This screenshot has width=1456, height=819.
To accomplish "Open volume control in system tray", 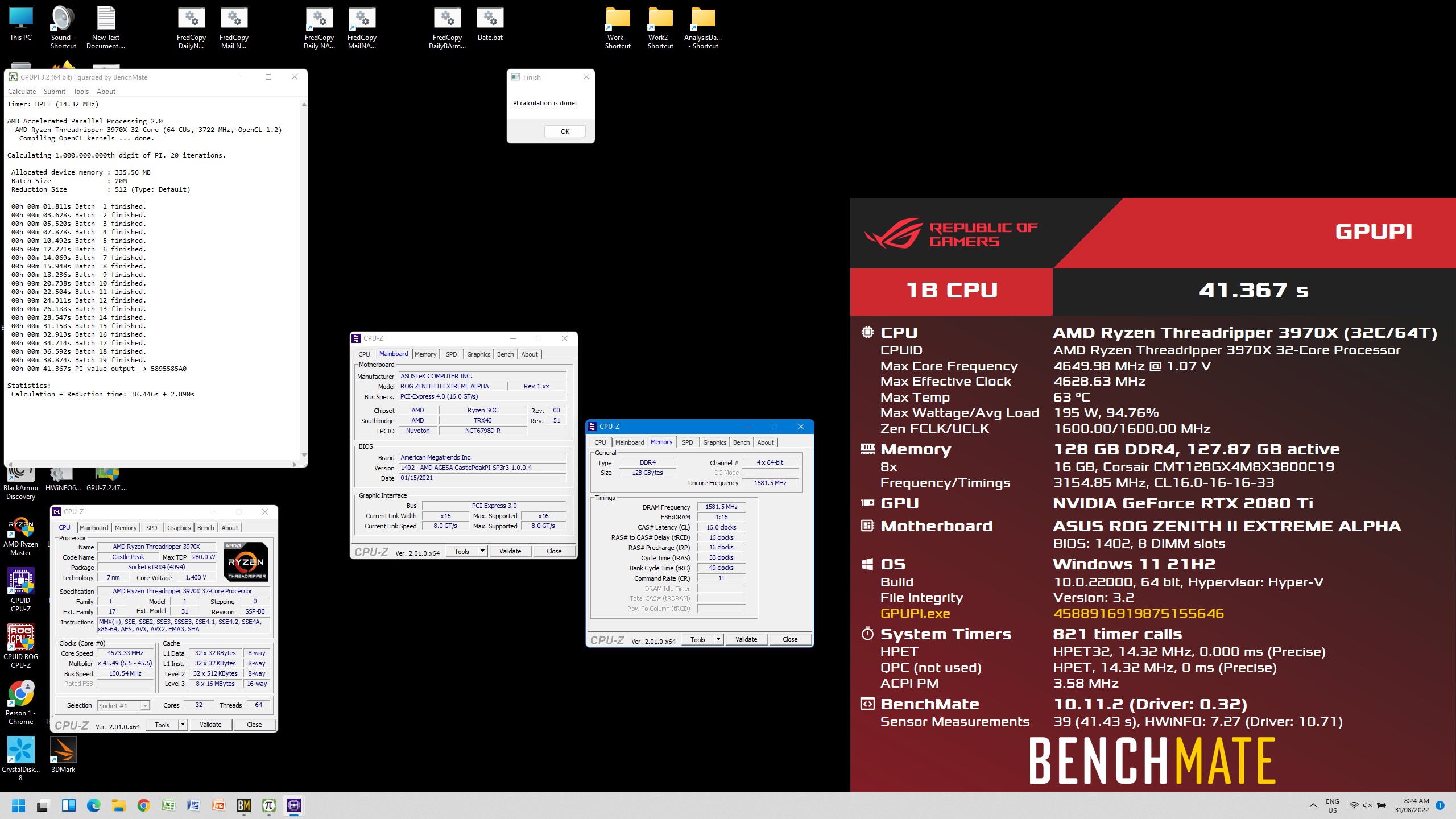I will 1367,805.
